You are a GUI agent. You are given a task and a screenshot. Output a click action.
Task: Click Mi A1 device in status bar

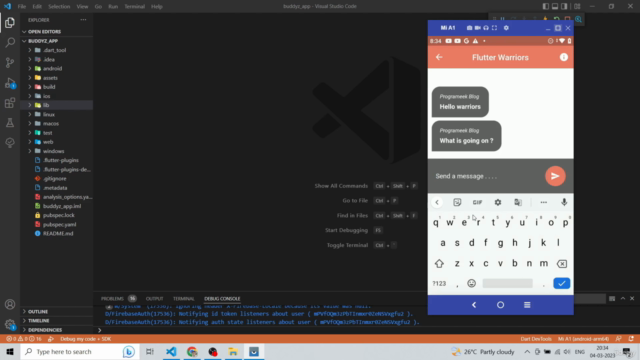click(583, 339)
